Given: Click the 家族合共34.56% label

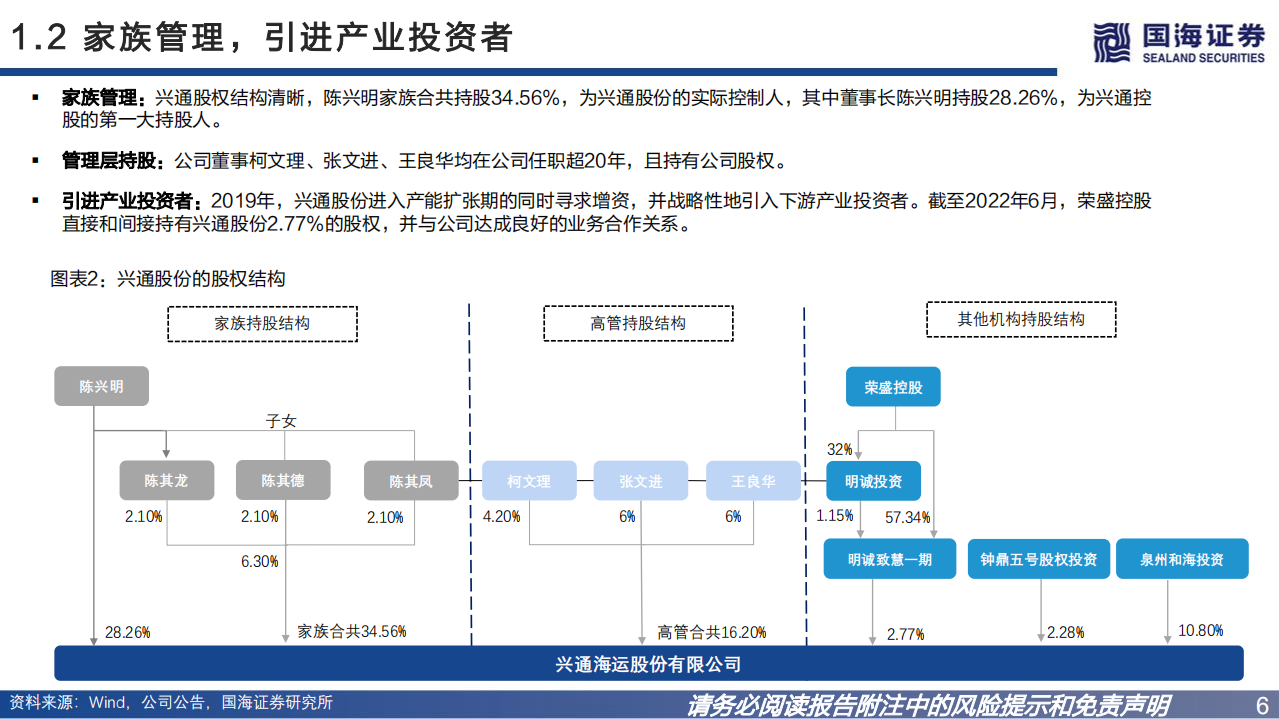Looking at the screenshot, I should [x=352, y=632].
